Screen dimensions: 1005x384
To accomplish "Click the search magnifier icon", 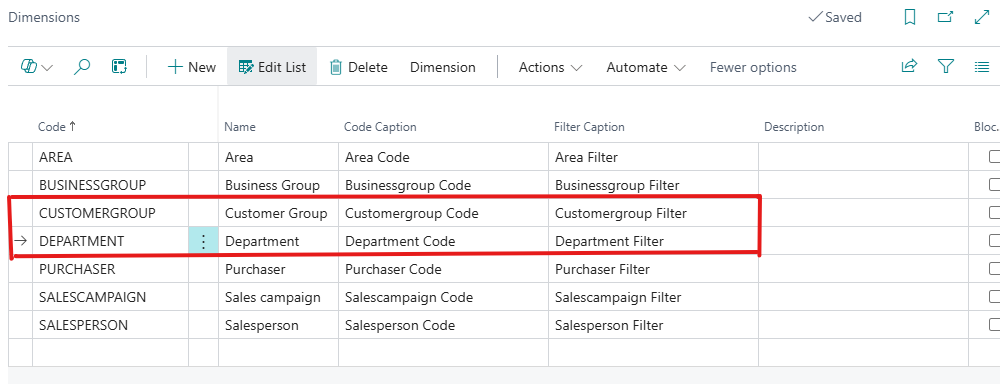I will coord(82,67).
